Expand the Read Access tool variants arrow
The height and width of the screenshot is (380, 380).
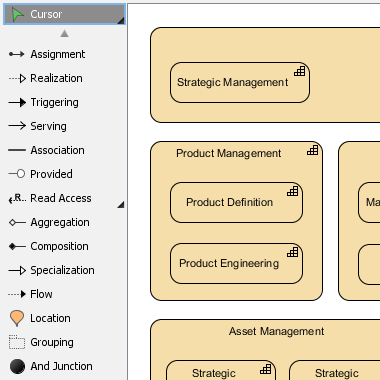pyautogui.click(x=121, y=205)
